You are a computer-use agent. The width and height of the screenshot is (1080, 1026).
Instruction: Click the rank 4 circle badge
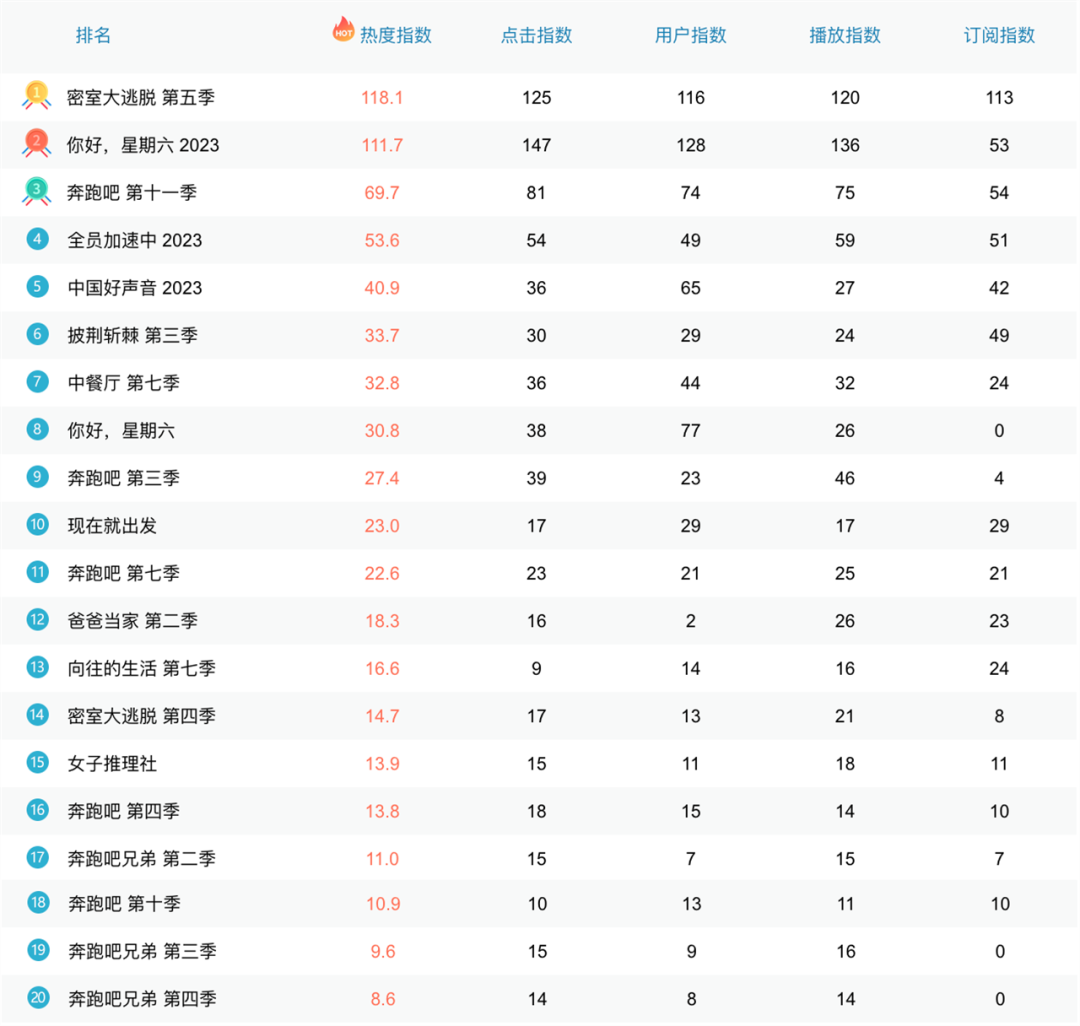pyautogui.click(x=38, y=239)
